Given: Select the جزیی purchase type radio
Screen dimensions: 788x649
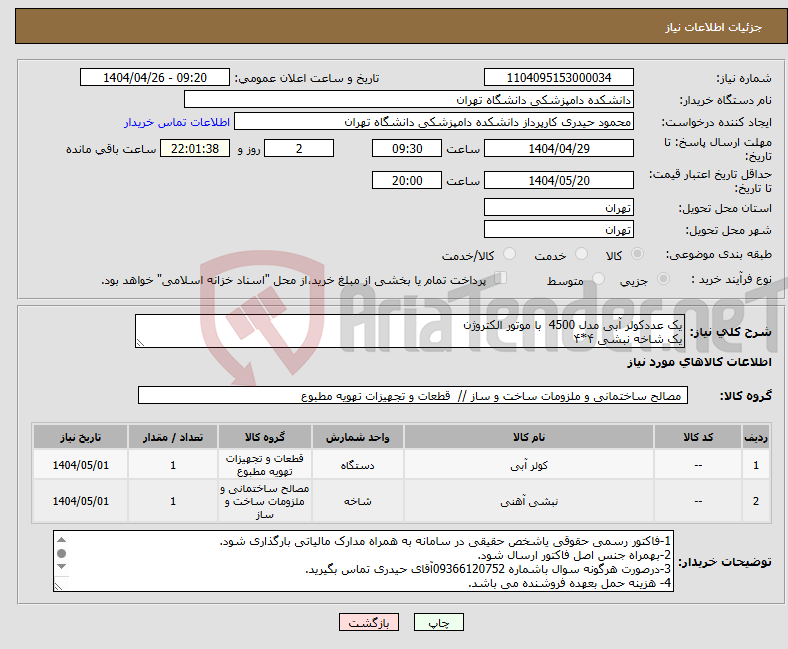Looking at the screenshot, I should pos(663,279).
